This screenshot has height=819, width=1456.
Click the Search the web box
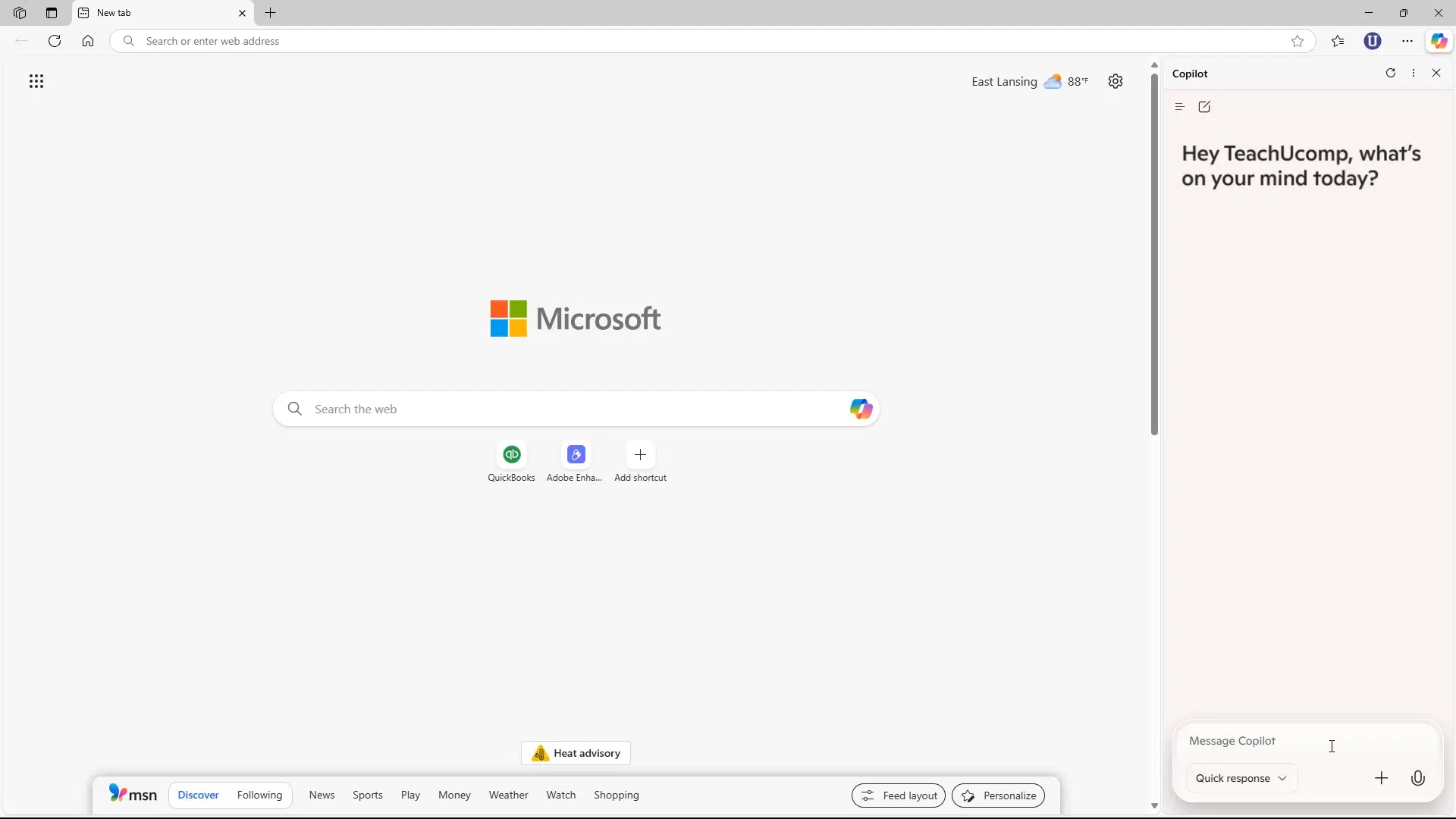576,409
